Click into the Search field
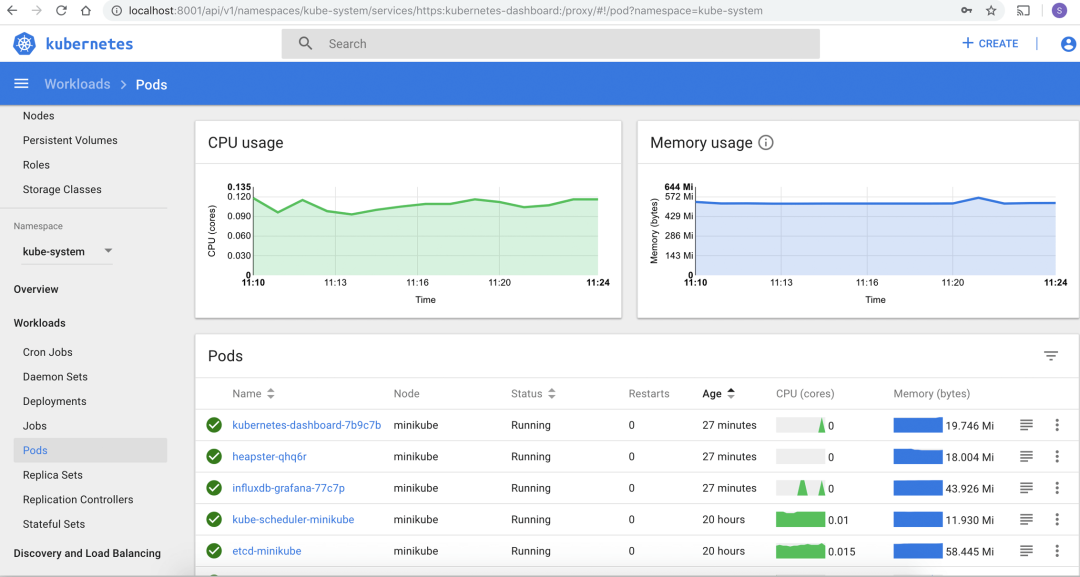 click(x=550, y=43)
